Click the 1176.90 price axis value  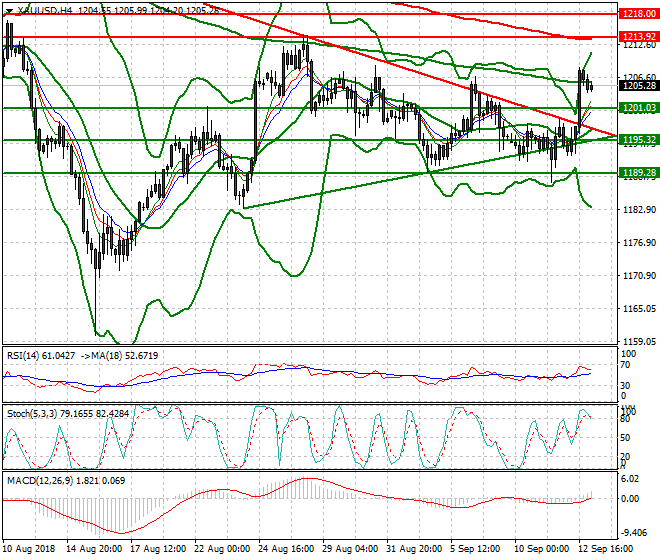(639, 243)
